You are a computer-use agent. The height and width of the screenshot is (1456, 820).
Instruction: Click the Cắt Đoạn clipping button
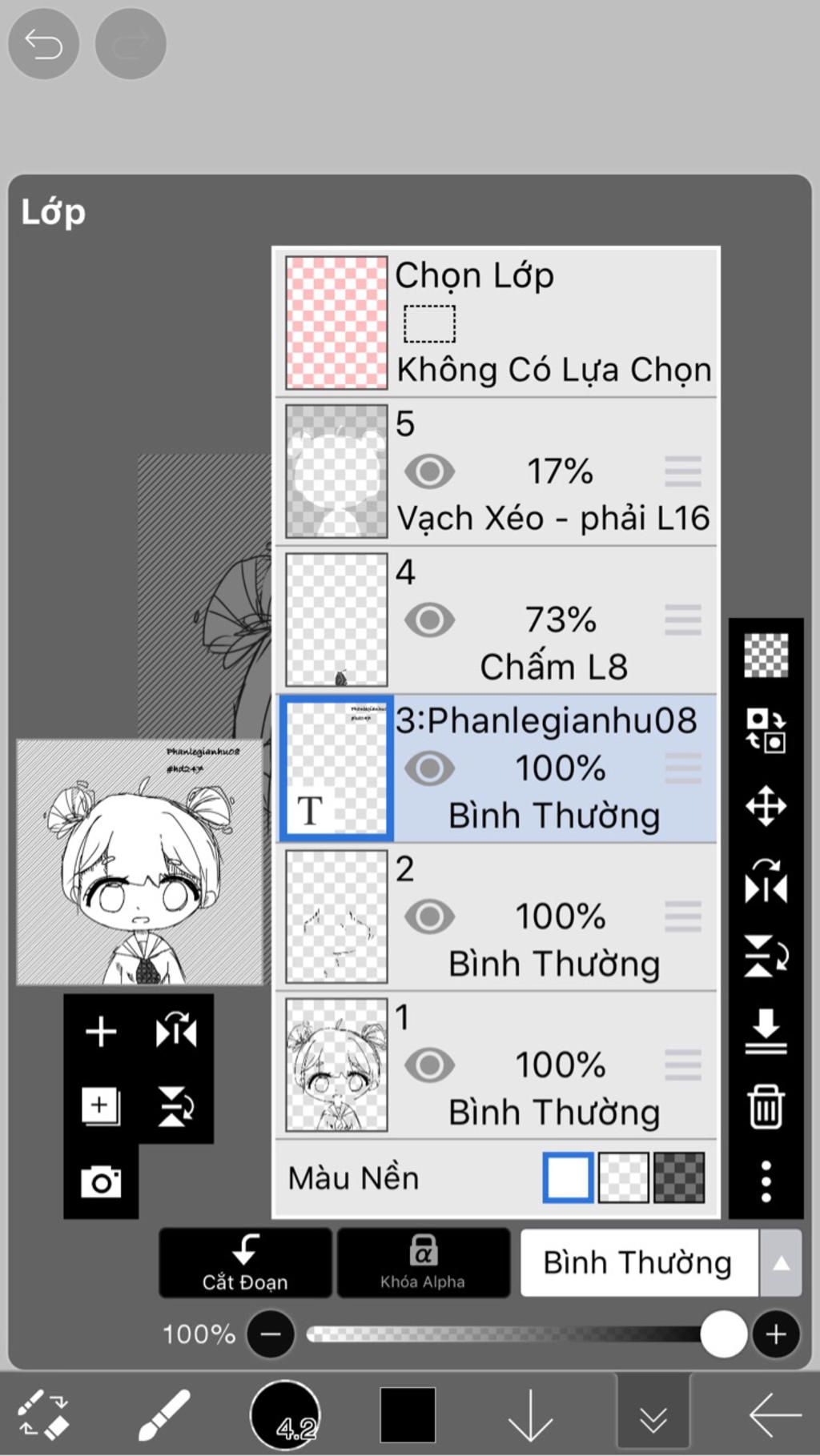tap(245, 1263)
